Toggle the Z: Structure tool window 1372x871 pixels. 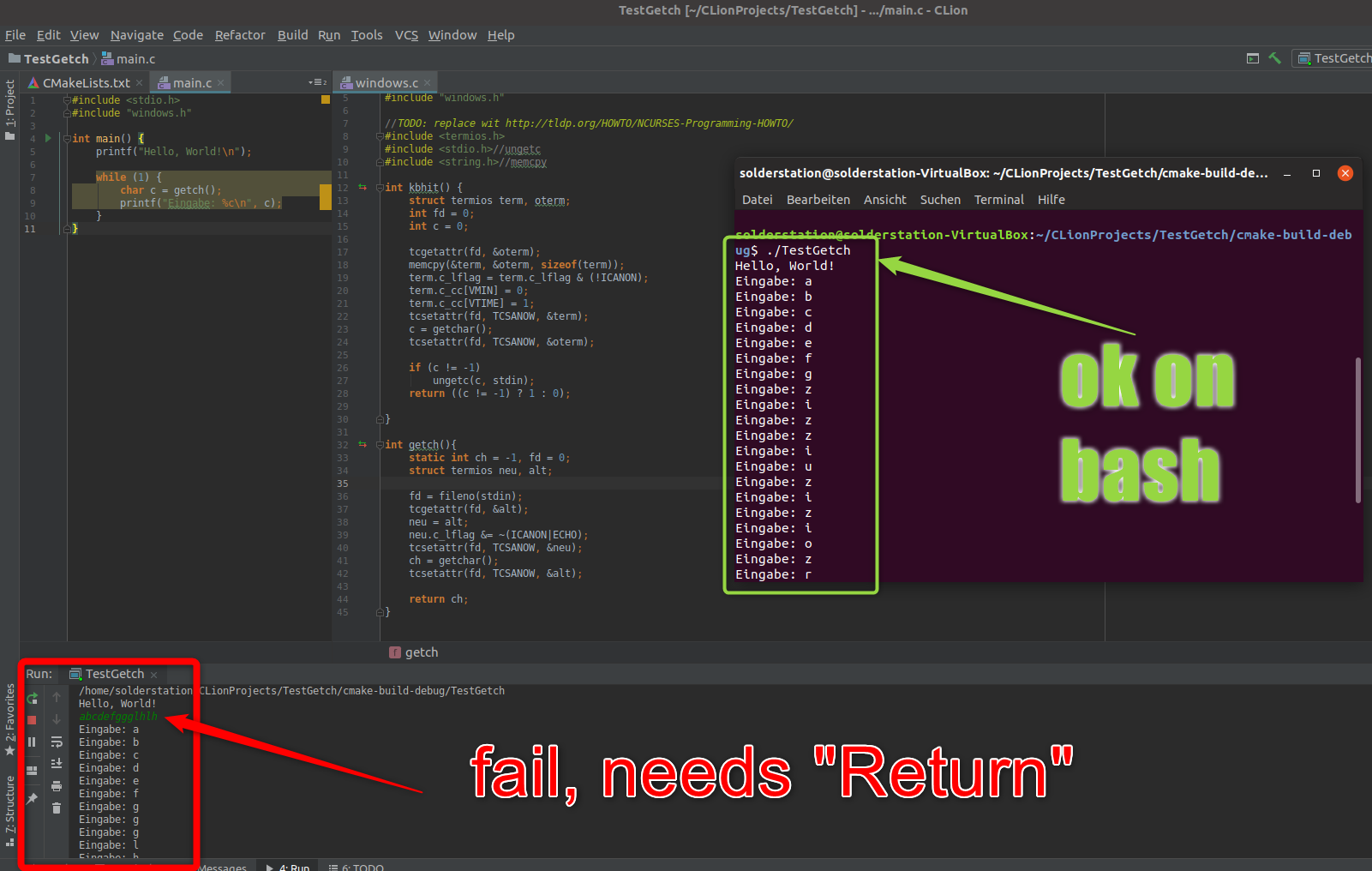pyautogui.click(x=10, y=811)
